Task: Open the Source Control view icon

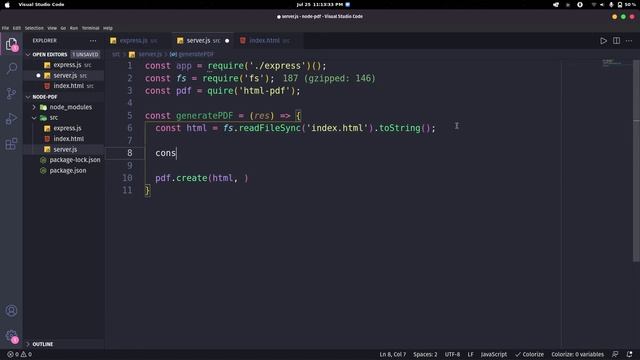Action: coord(11,93)
